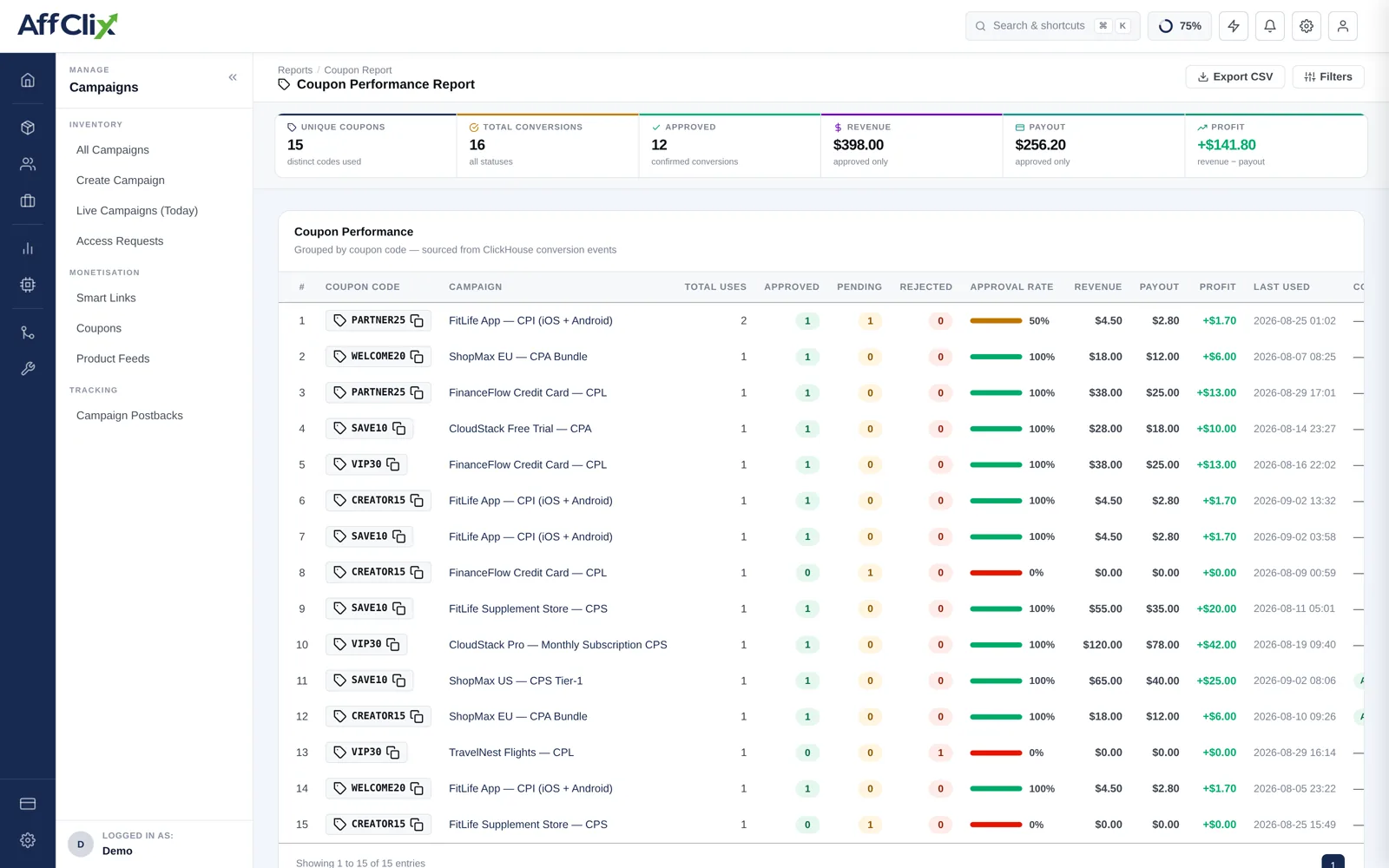
Task: Copy the WELCOME20 code in row 2
Action: point(417,357)
